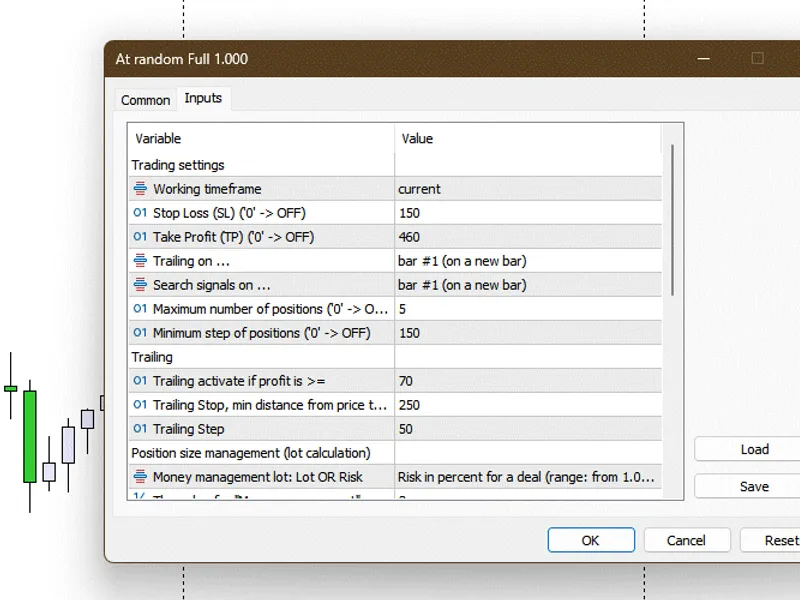Select the 'Trailing Stop, min distance from price' label

tap(270, 405)
